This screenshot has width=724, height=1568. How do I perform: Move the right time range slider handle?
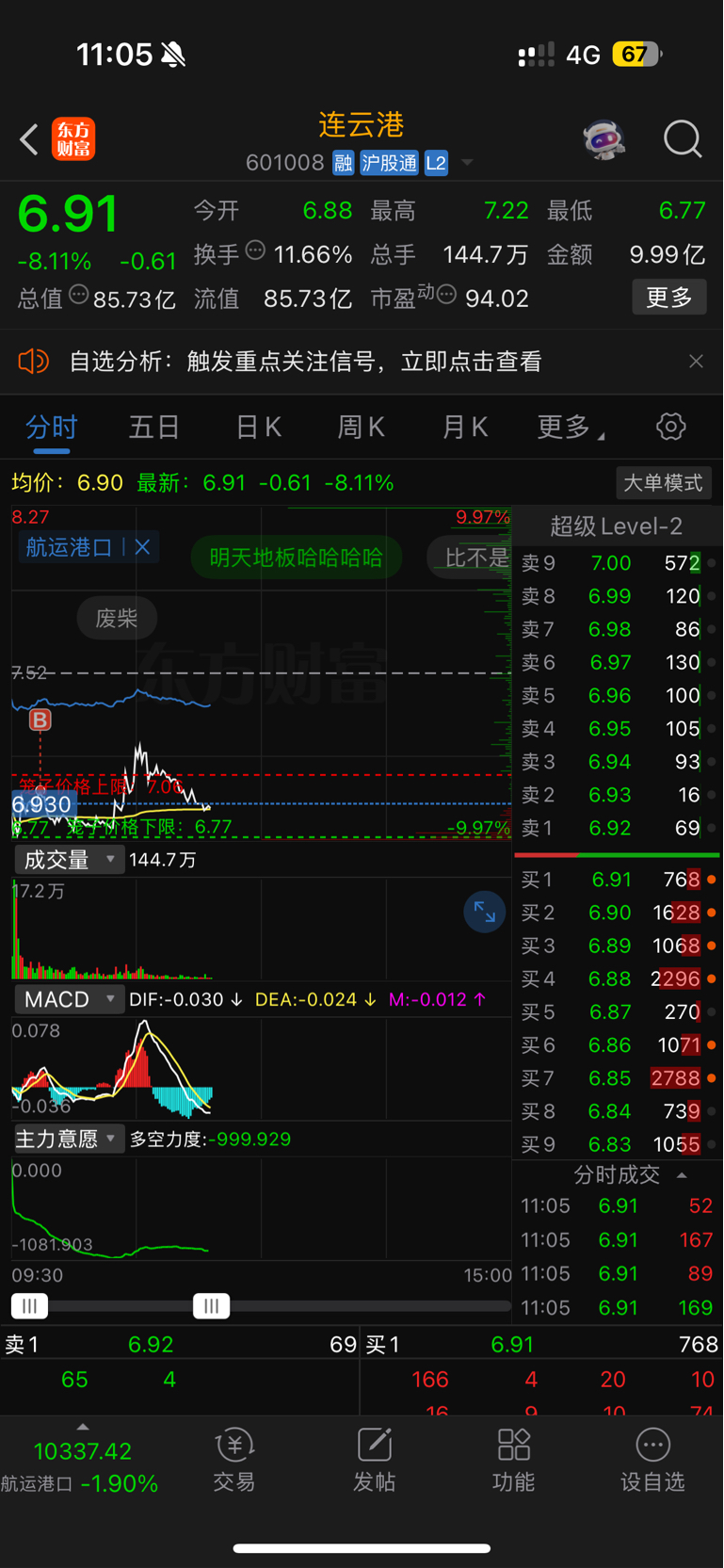pyautogui.click(x=211, y=1306)
